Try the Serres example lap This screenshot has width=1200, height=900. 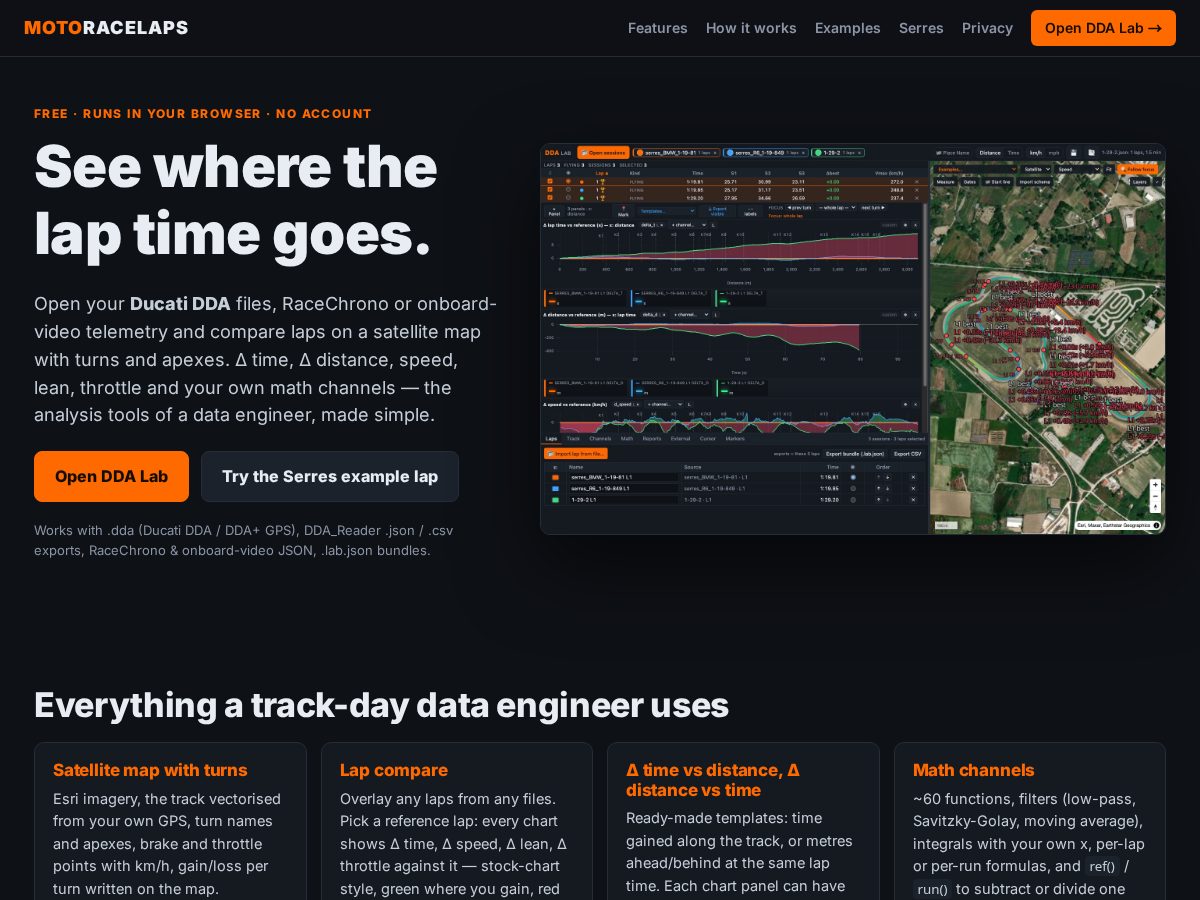[330, 476]
